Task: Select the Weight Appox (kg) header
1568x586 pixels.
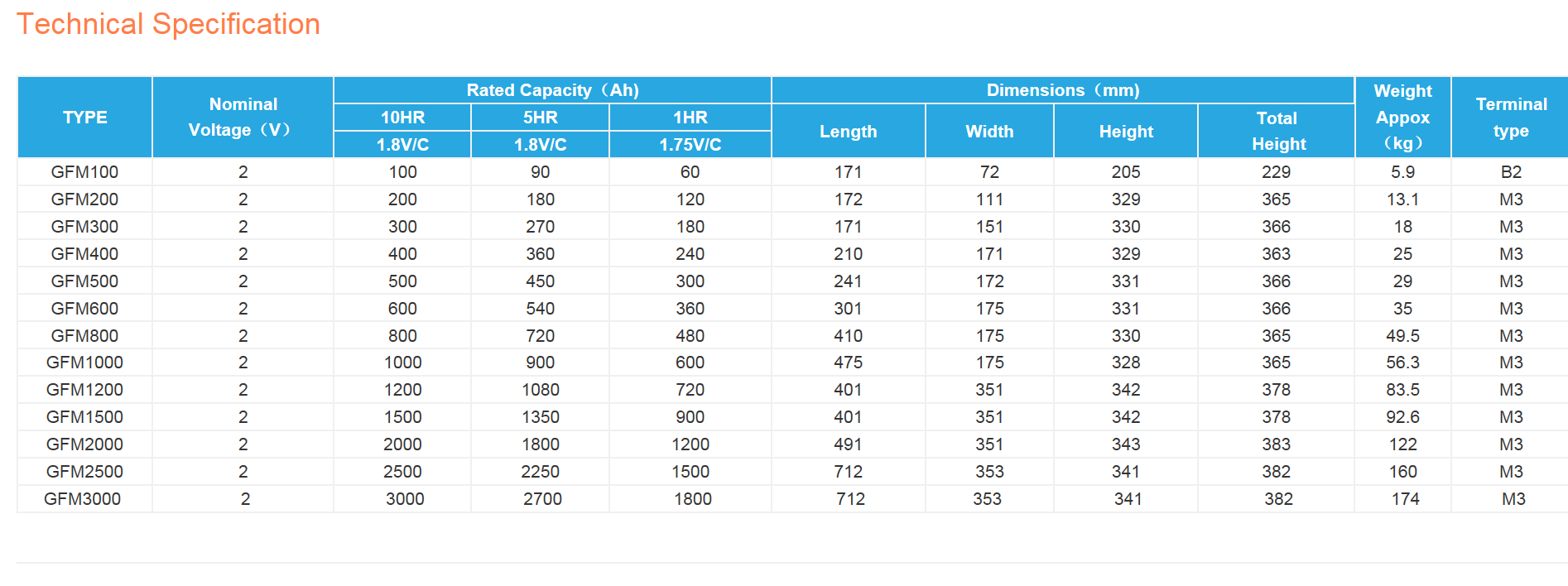Action: [1402, 118]
